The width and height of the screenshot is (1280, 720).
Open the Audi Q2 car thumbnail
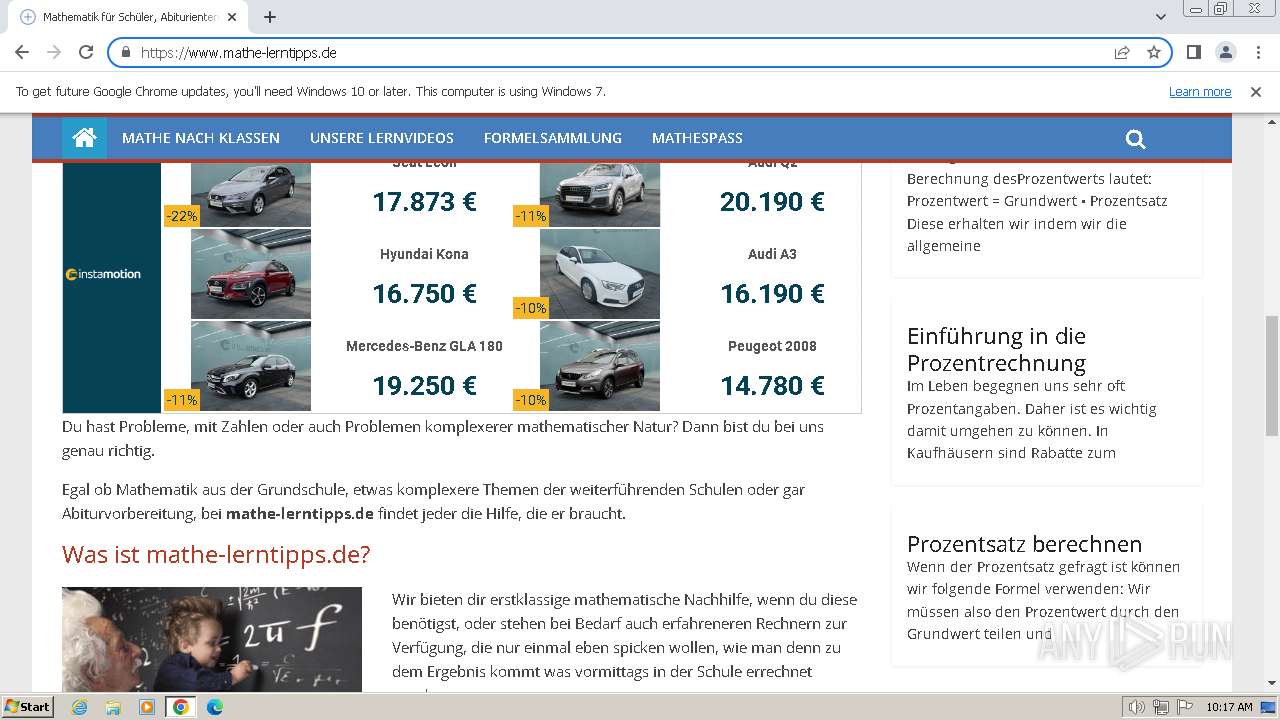600,194
